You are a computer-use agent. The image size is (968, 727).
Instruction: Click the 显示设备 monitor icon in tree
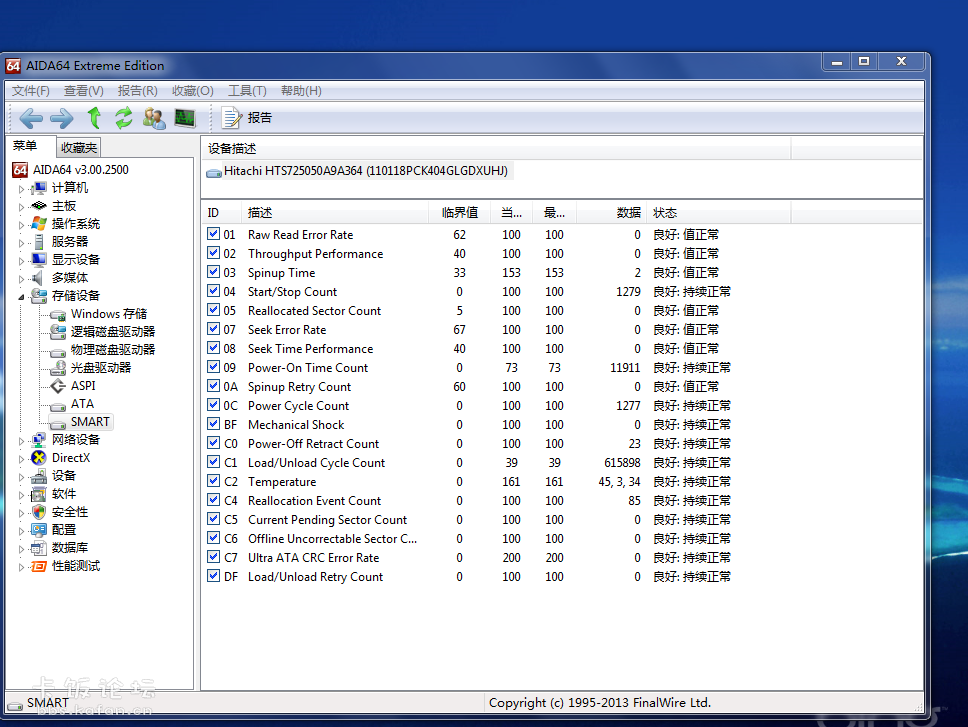click(x=39, y=259)
